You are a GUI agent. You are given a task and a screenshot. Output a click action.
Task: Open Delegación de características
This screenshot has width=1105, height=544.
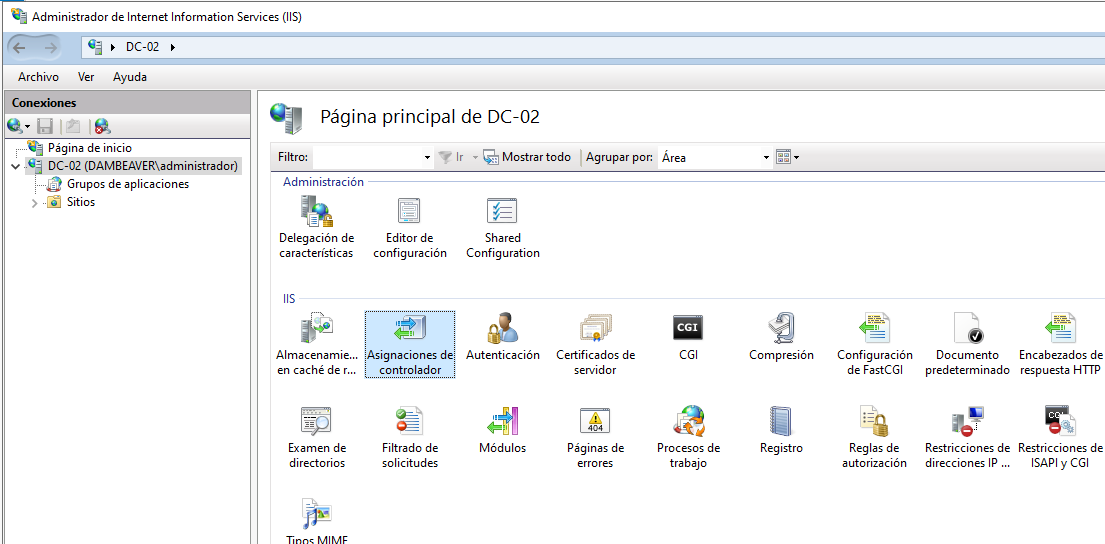coord(316,228)
